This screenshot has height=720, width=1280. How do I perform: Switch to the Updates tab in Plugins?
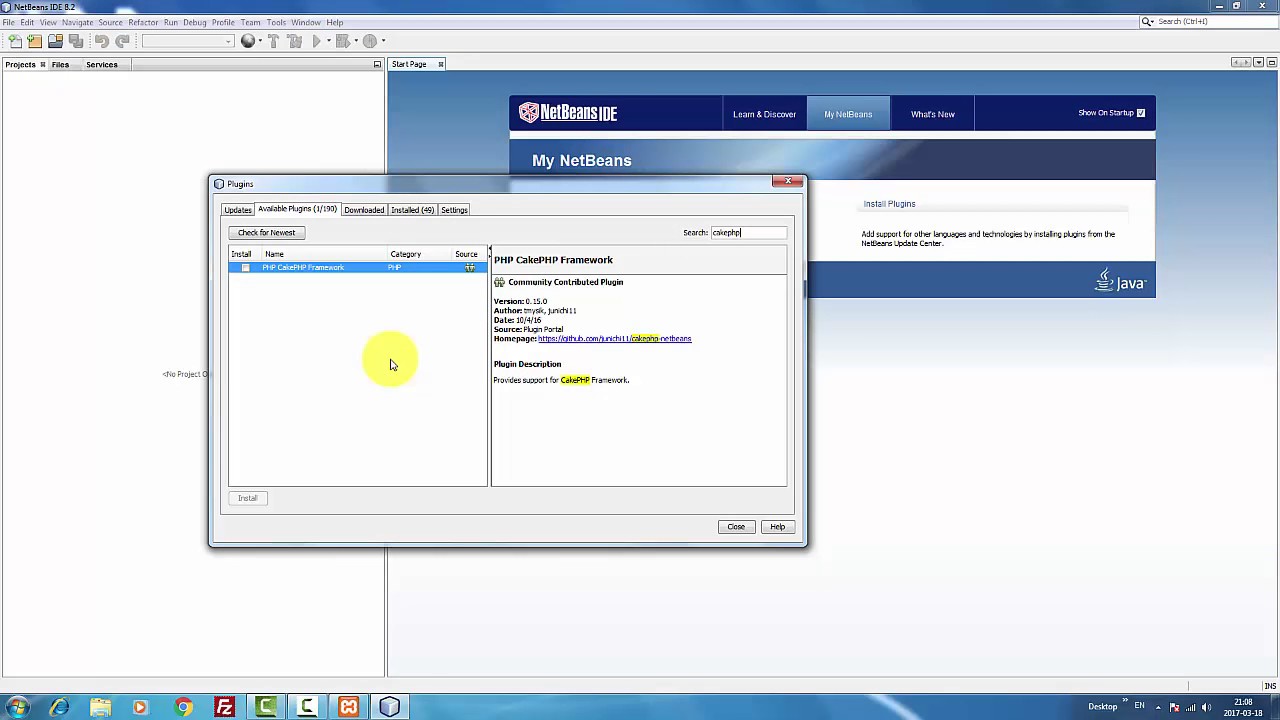click(238, 210)
